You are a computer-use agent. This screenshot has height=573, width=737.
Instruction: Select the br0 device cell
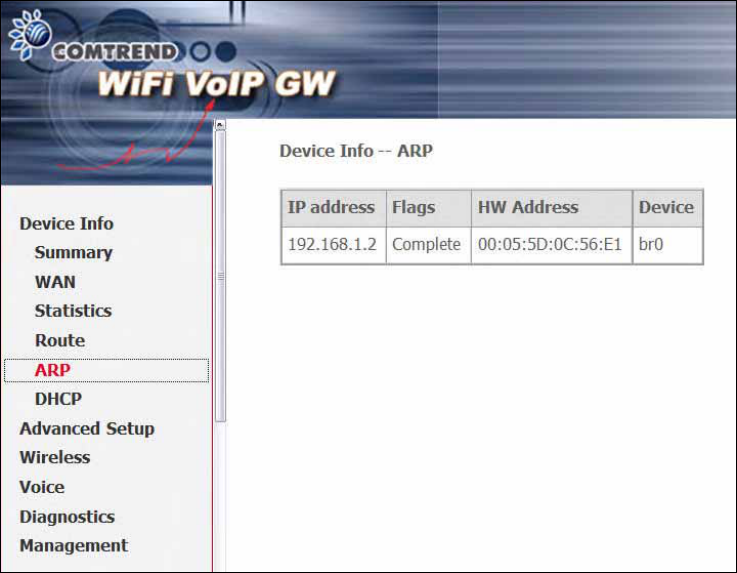click(668, 246)
